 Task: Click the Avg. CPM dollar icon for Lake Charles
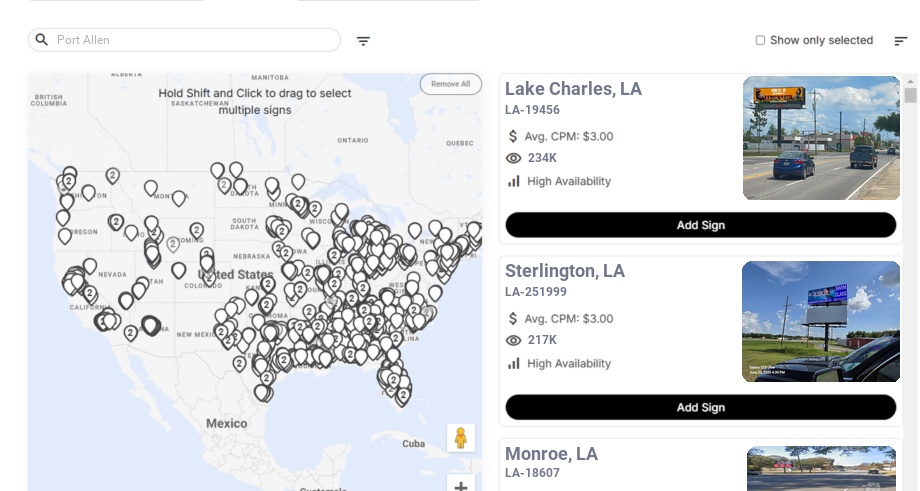coord(513,136)
